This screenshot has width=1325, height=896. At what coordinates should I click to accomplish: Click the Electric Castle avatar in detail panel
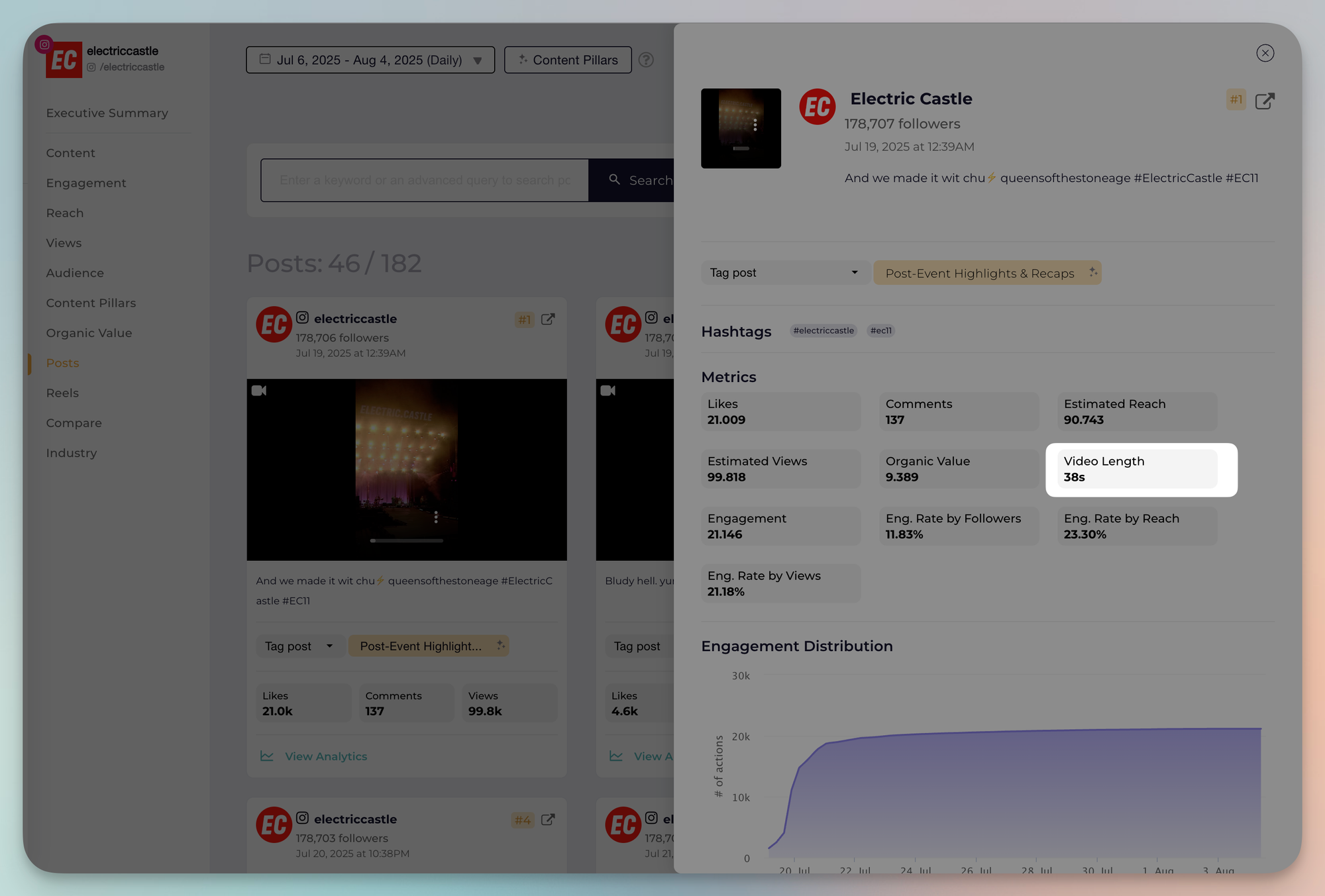tap(817, 107)
